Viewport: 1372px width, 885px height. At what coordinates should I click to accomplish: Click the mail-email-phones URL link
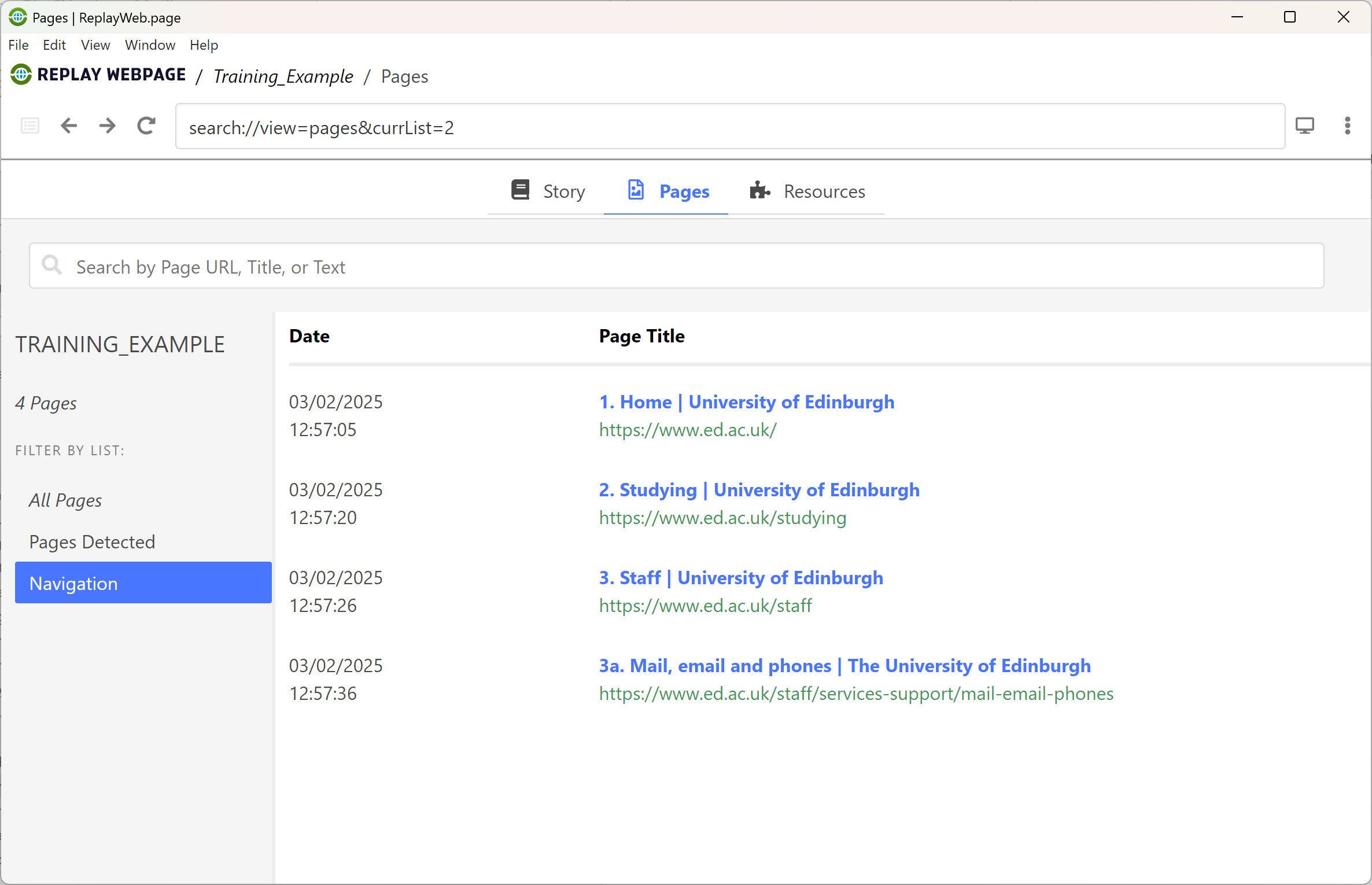(856, 694)
